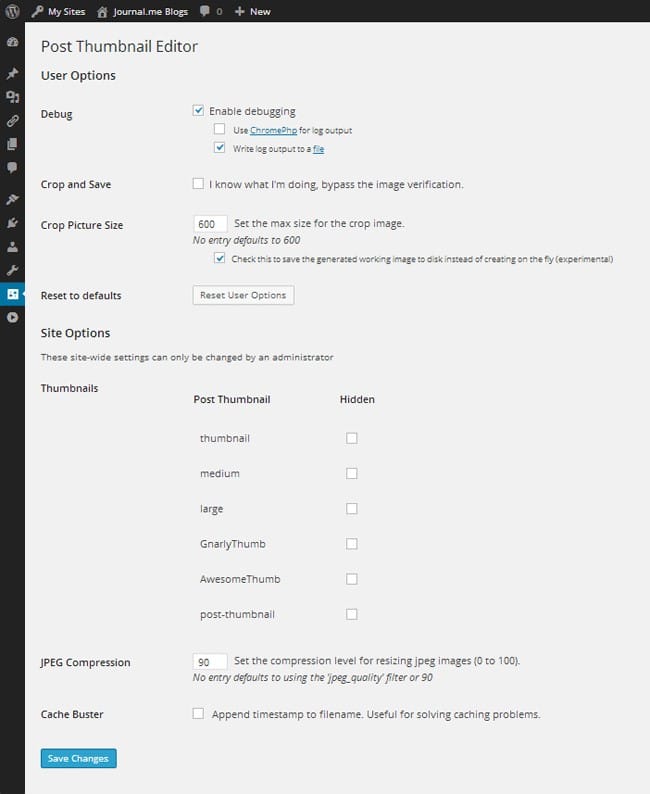The height and width of the screenshot is (794, 650).
Task: Open Users icon in sidebar
Action: 12,246
